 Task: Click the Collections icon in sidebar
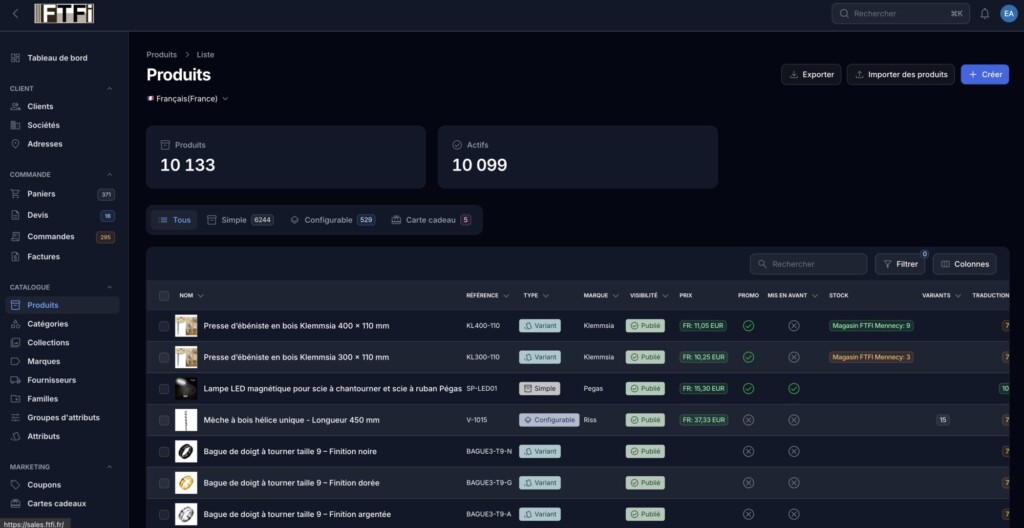[x=16, y=342]
